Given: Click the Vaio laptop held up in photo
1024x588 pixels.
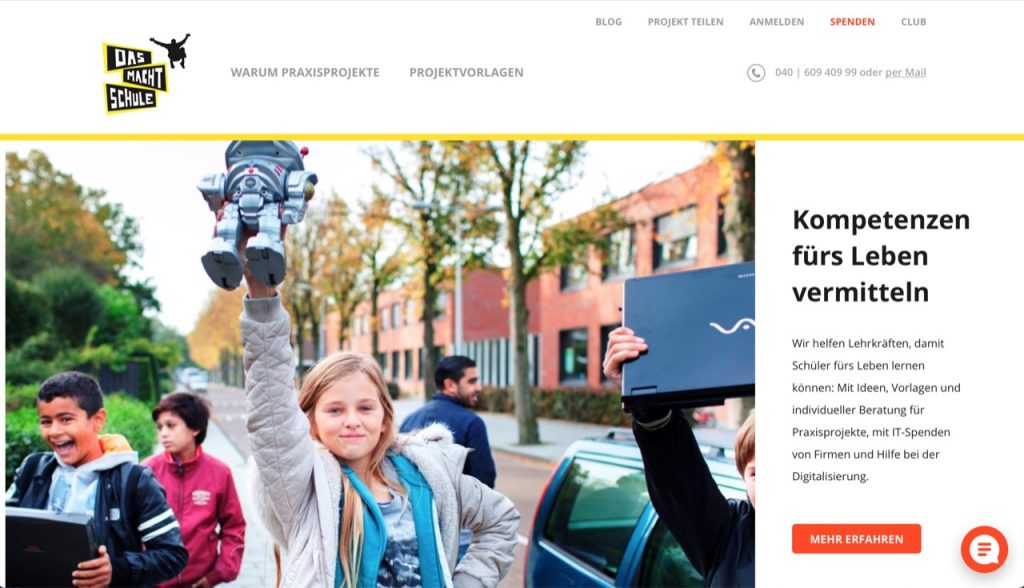Looking at the screenshot, I should (x=688, y=336).
